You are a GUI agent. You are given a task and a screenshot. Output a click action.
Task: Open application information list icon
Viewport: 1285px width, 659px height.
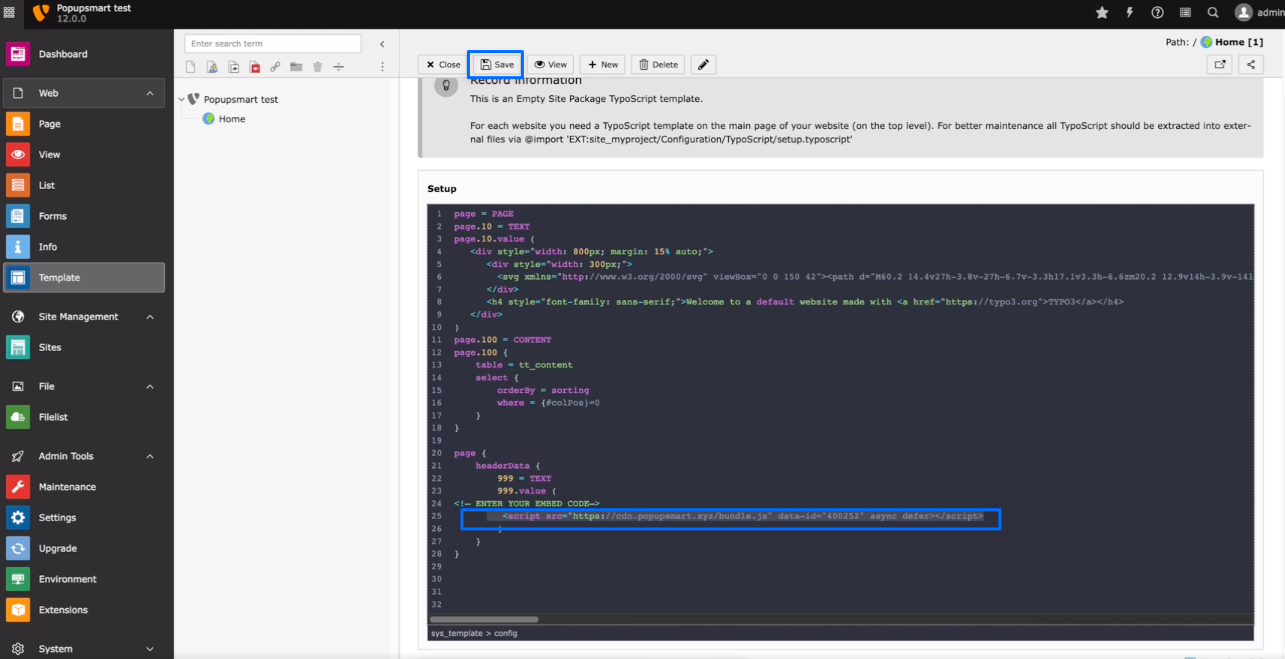tap(1185, 12)
